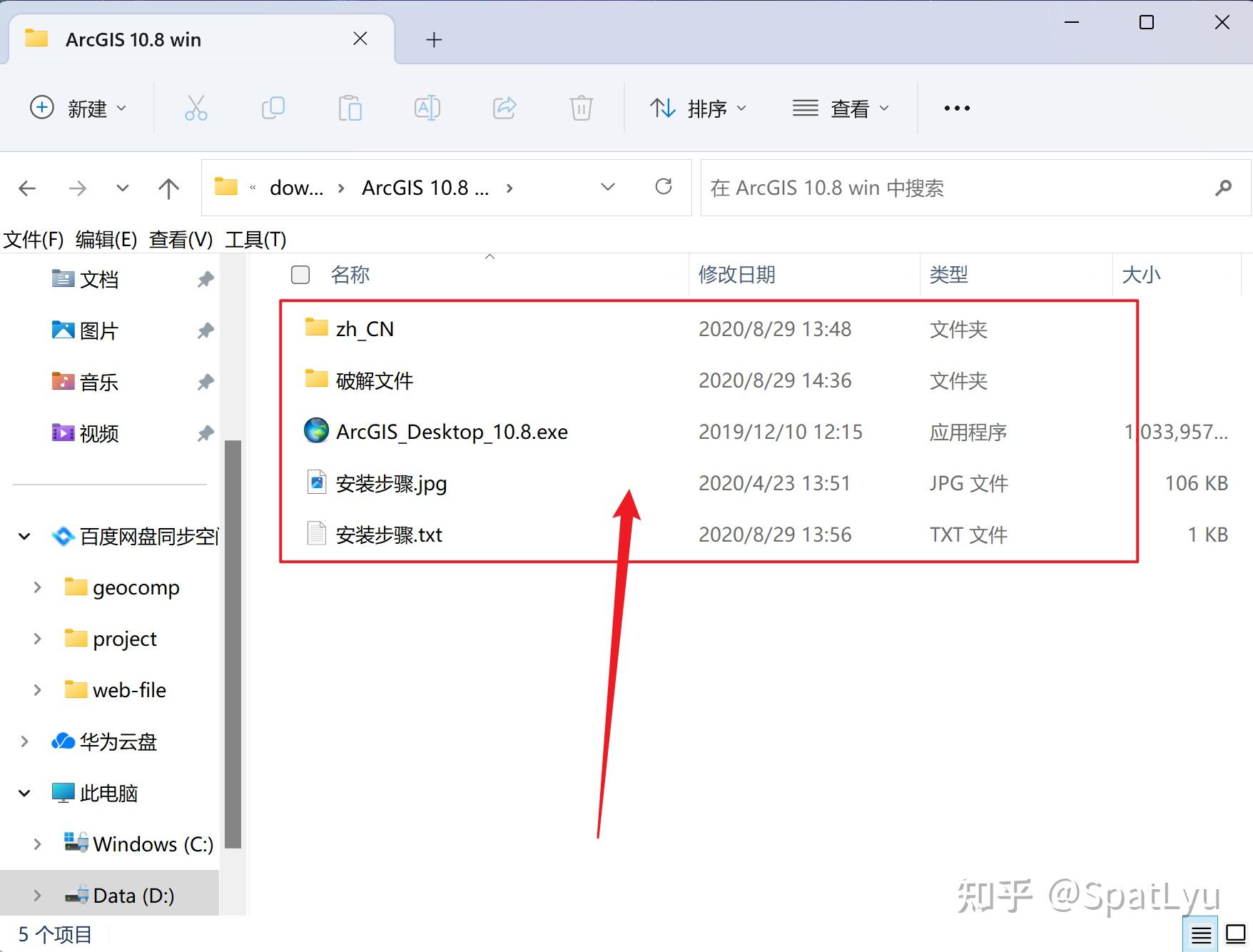Collapse the 此电脑 tree node
The height and width of the screenshot is (952, 1253).
(x=24, y=793)
